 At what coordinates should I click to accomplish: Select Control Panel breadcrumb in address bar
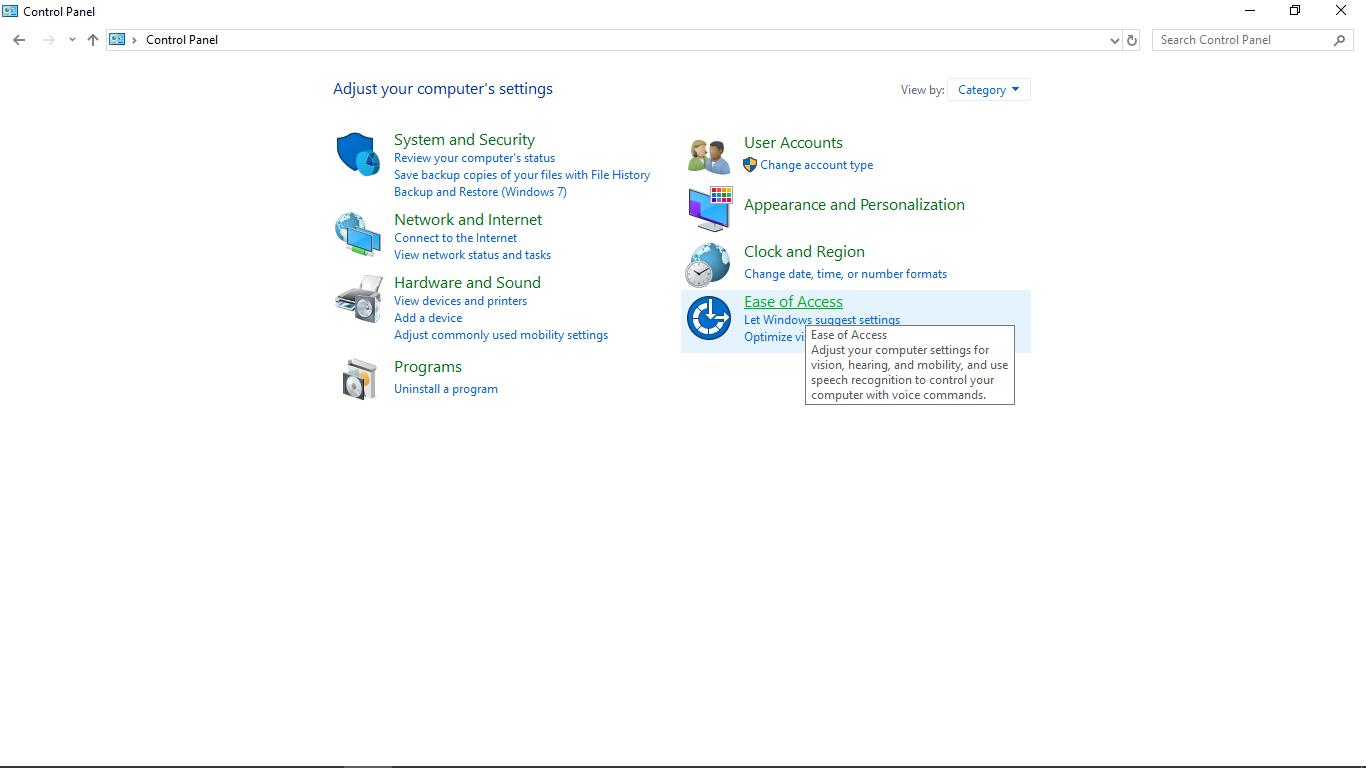182,40
